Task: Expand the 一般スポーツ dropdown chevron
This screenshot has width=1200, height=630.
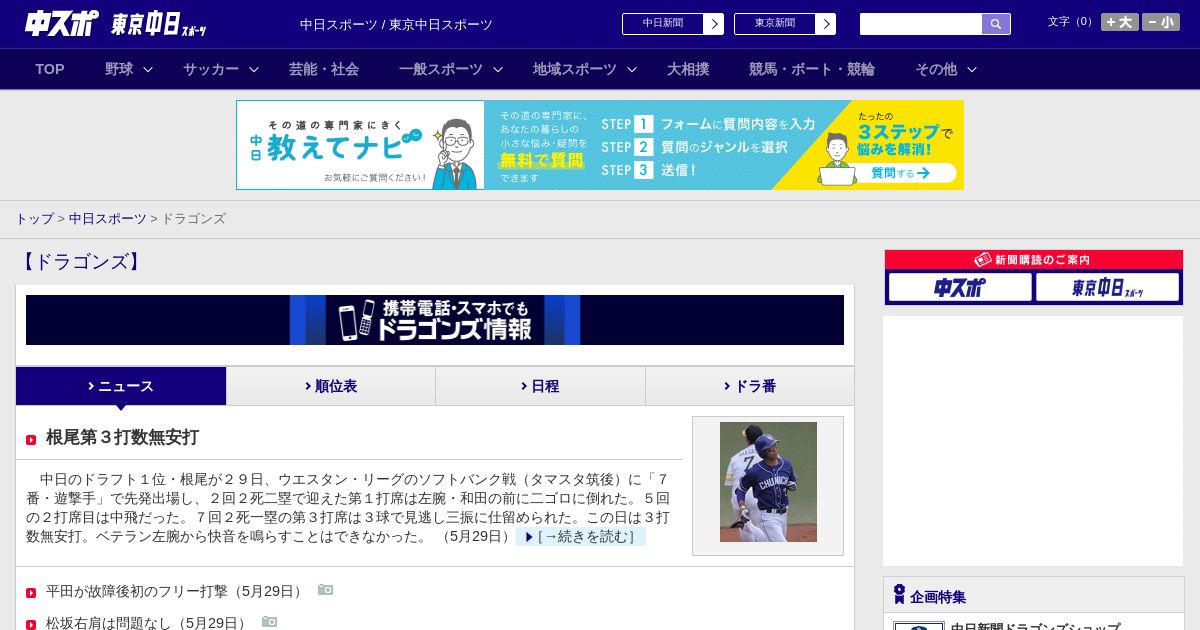Action: point(498,69)
